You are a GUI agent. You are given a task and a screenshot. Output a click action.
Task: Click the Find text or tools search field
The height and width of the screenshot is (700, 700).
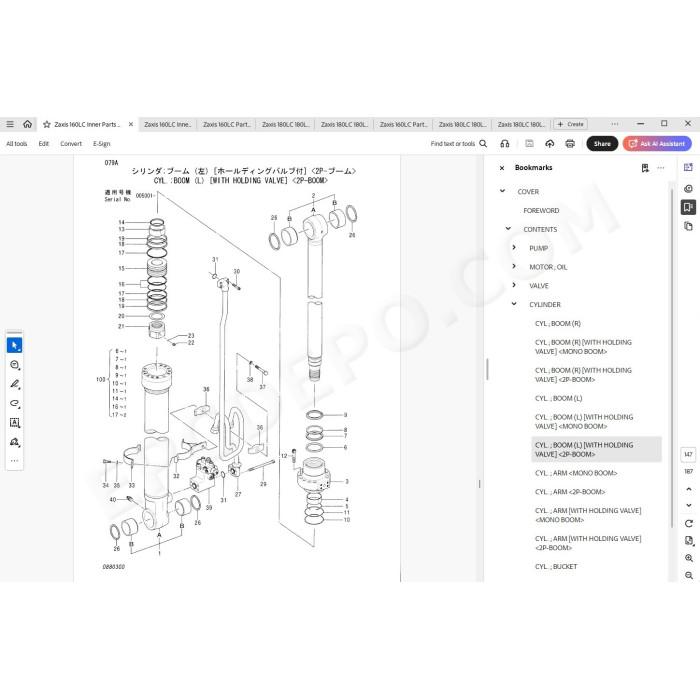pos(453,144)
